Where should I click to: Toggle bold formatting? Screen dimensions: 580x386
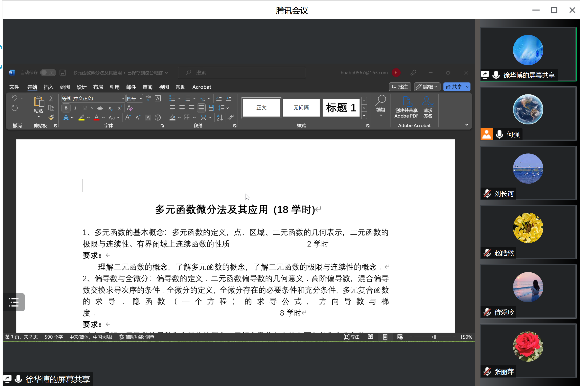66,108
